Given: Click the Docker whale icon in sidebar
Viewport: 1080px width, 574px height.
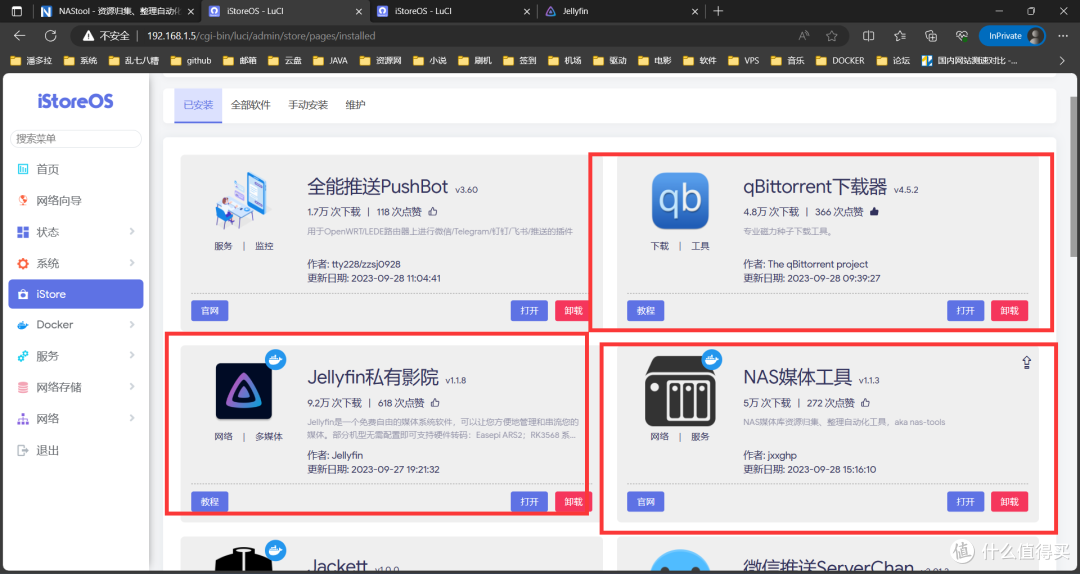Looking at the screenshot, I should pyautogui.click(x=23, y=325).
